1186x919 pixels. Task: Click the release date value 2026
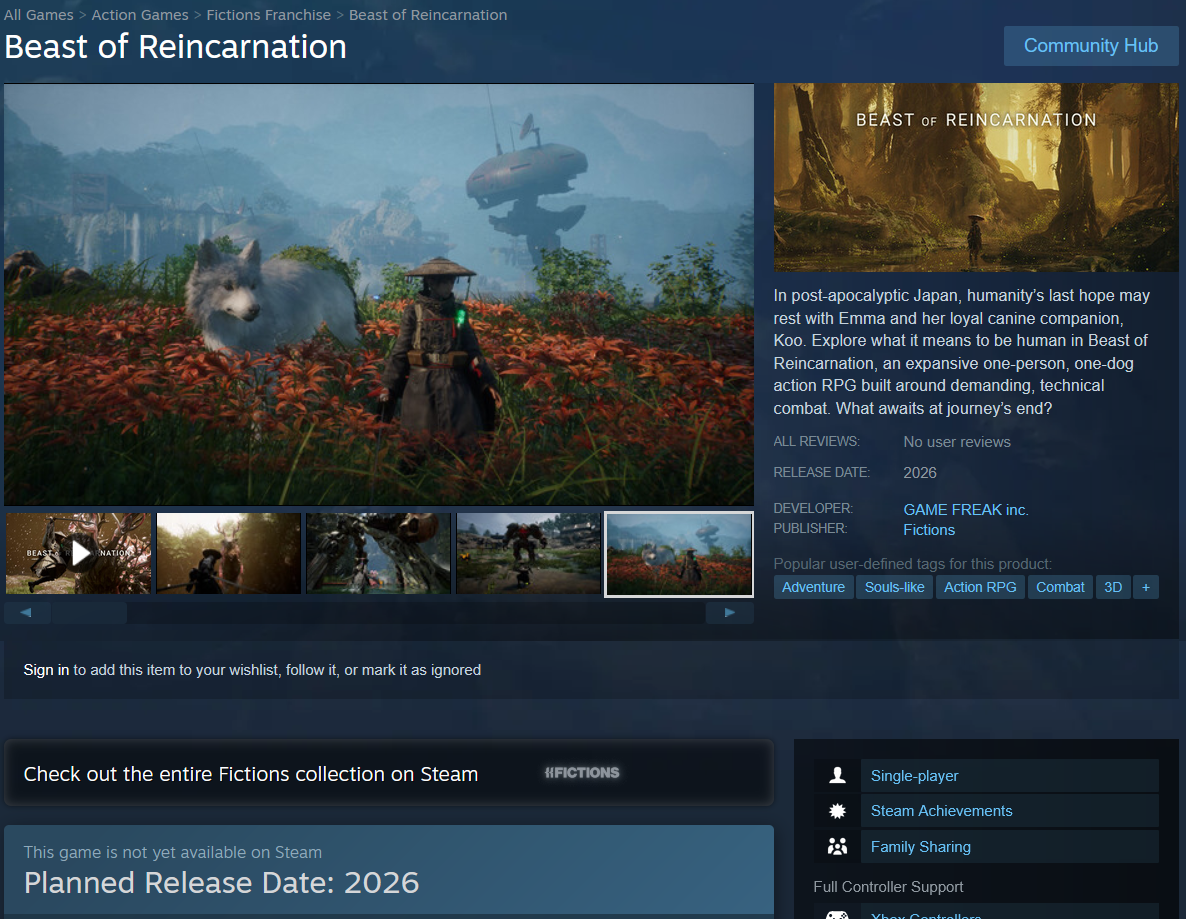(920, 473)
